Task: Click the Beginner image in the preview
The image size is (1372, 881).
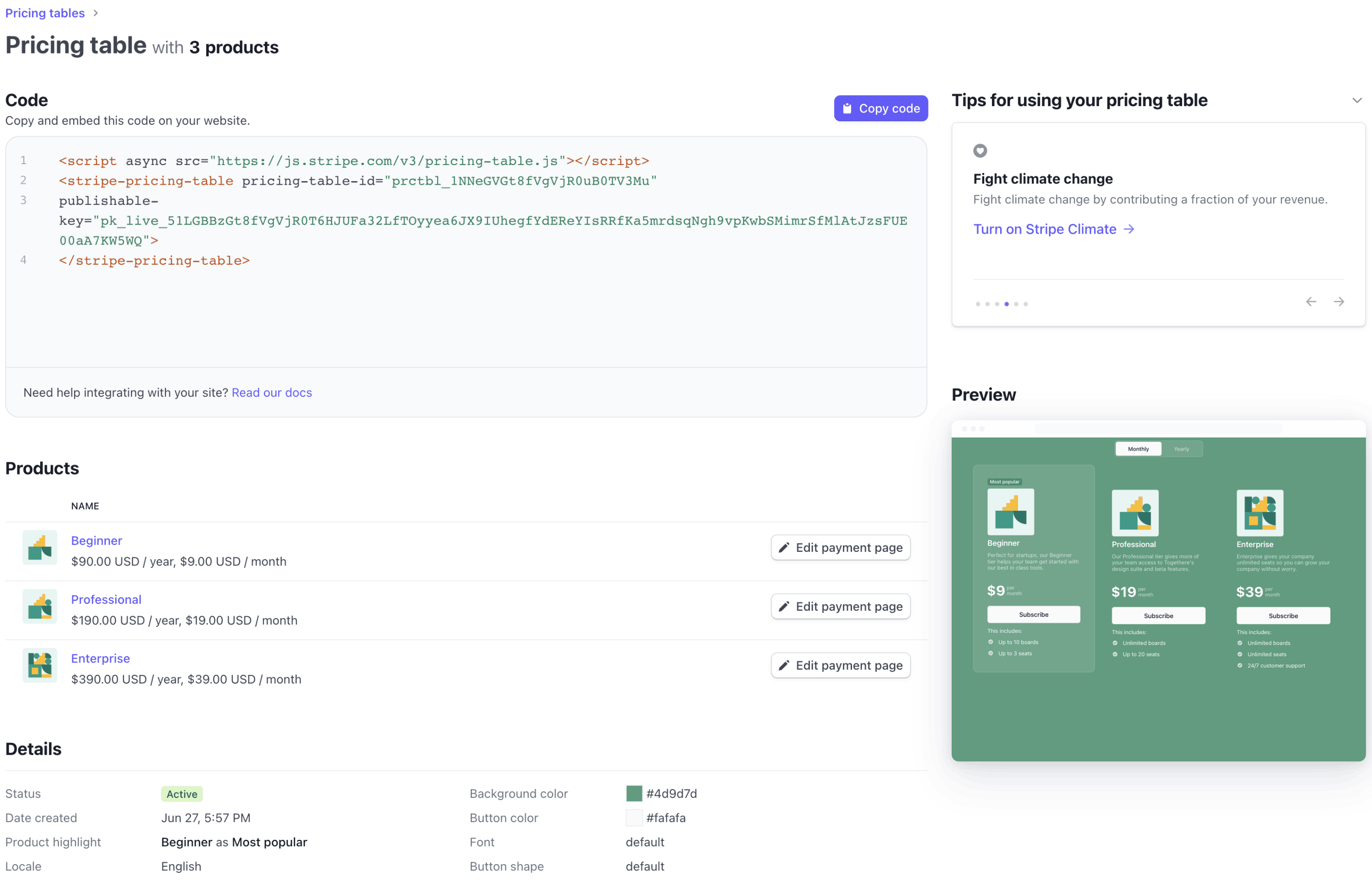Action: [x=1010, y=512]
